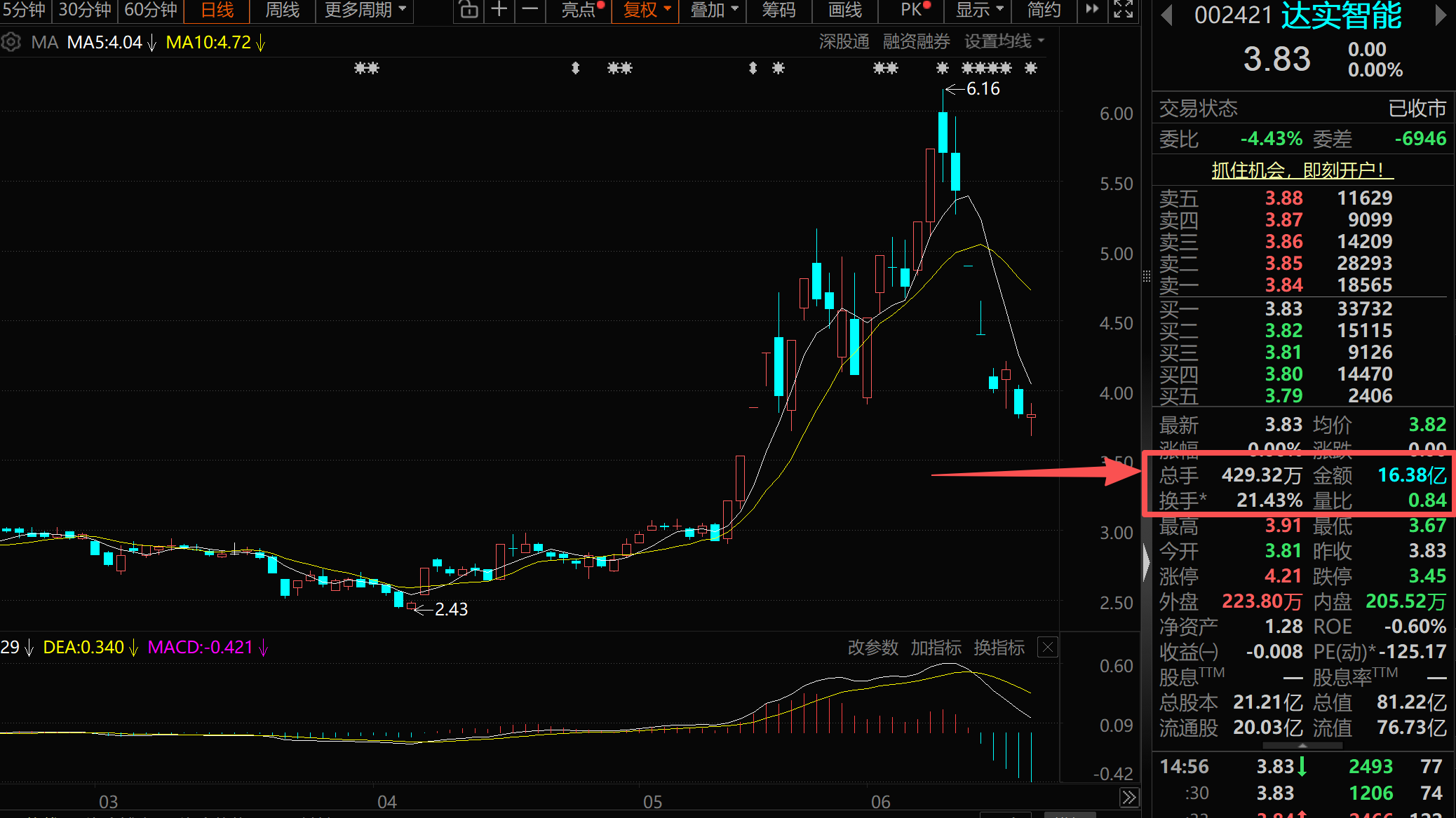Close the MACD indicator panel
This screenshot has height=818, width=1456.
coord(1048,647)
